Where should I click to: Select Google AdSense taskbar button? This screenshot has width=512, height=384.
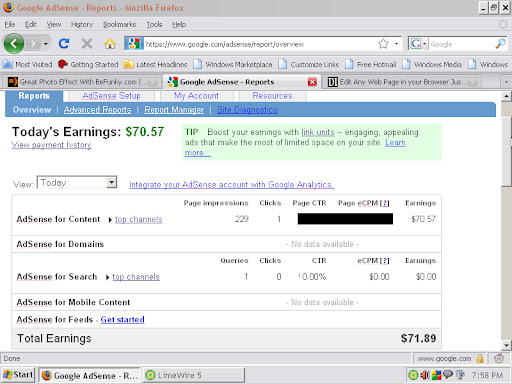pyautogui.click(x=89, y=375)
